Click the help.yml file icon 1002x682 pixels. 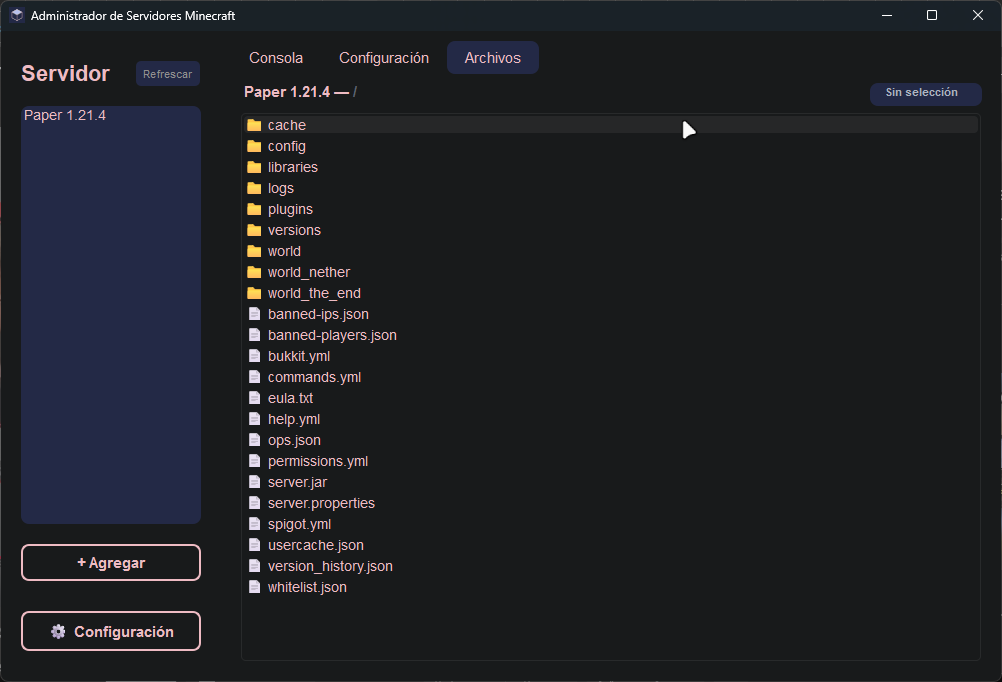tap(254, 419)
